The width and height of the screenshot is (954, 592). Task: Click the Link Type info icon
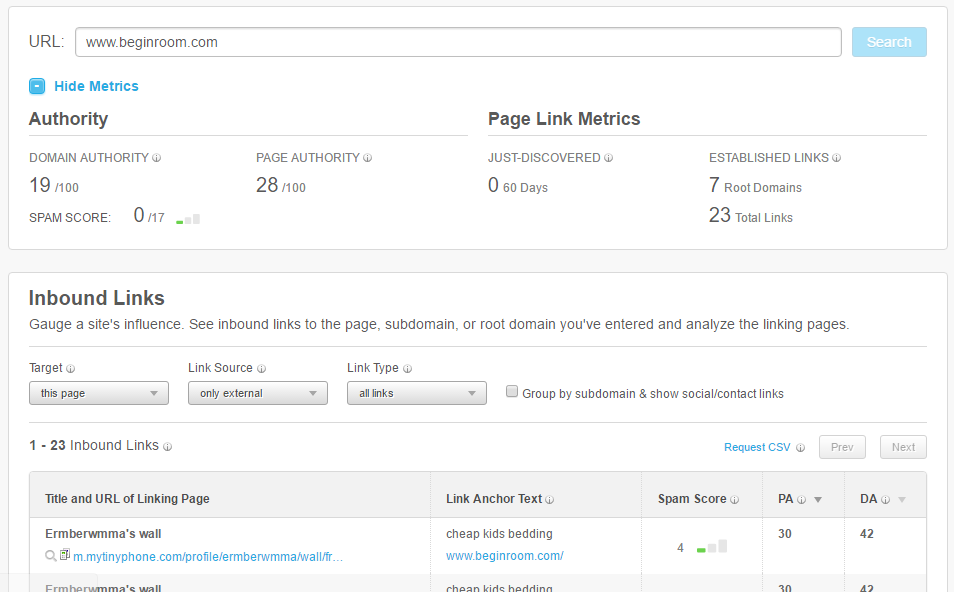(407, 369)
